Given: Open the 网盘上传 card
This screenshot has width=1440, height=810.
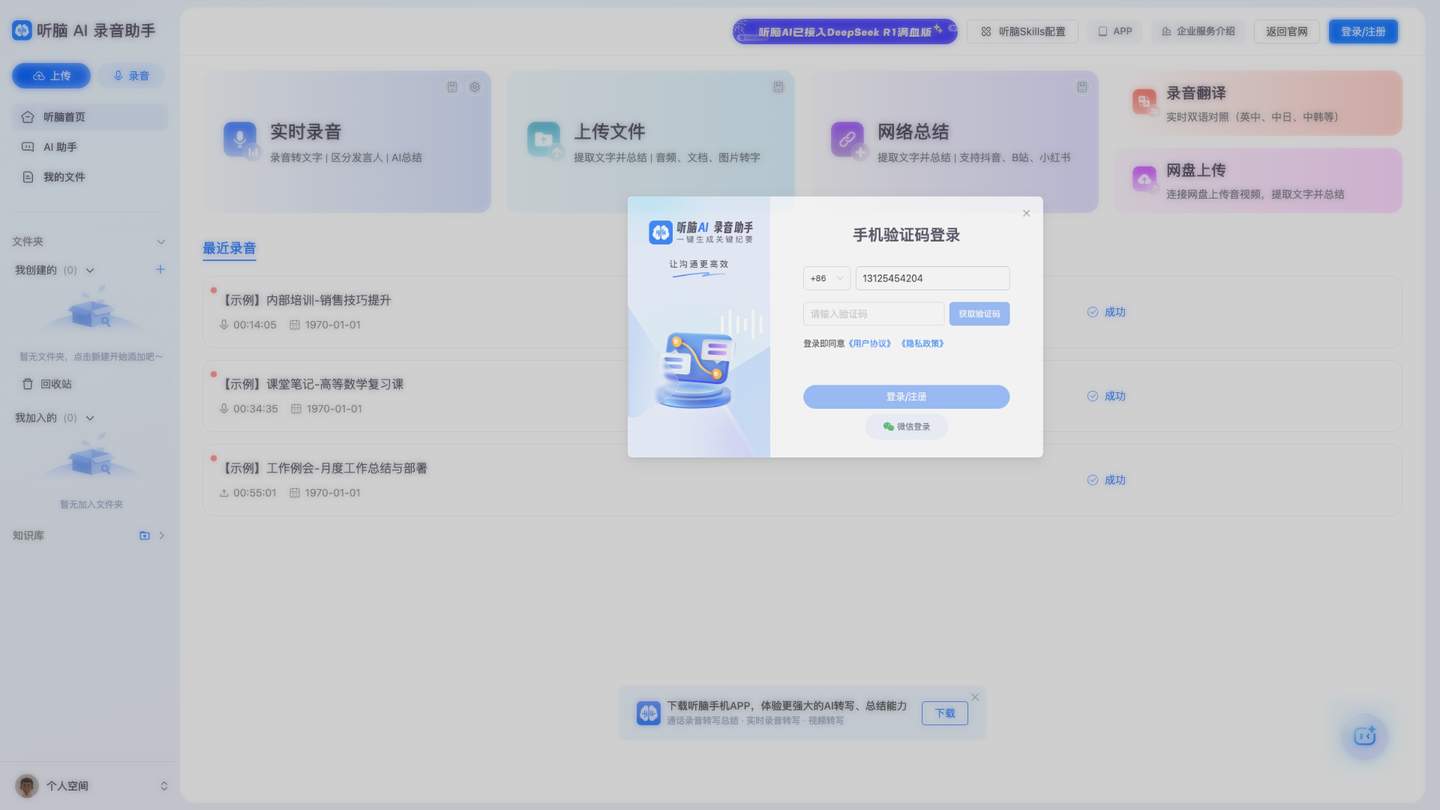Looking at the screenshot, I should 1258,181.
